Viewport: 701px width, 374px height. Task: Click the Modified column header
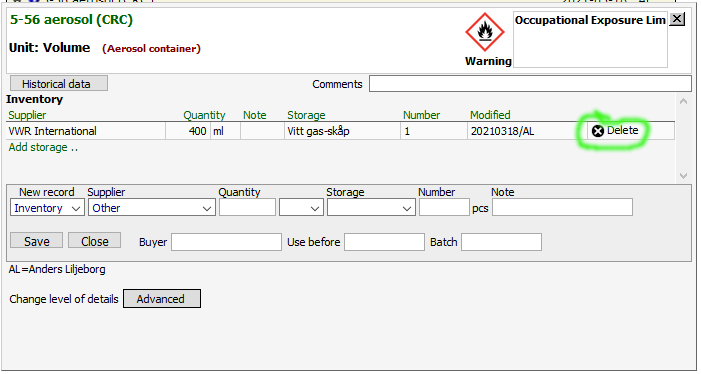[490, 115]
